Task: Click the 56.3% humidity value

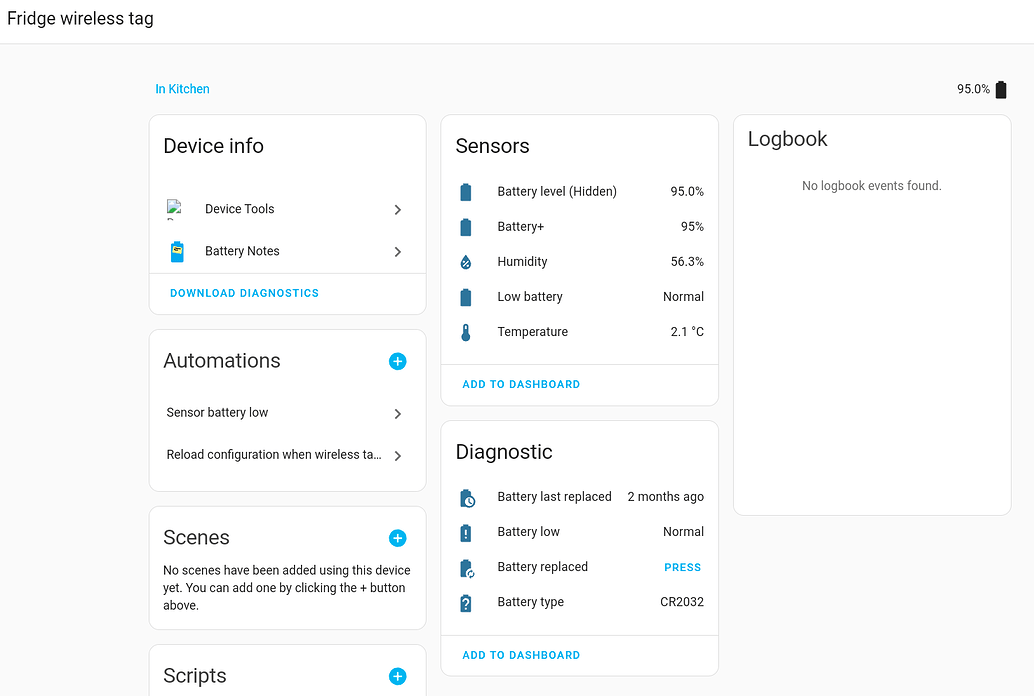Action: (x=686, y=261)
